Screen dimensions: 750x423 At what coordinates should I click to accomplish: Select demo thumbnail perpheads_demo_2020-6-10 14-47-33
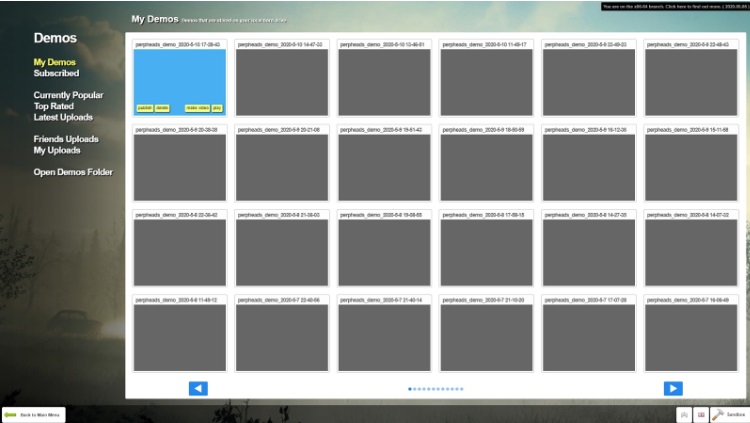(x=282, y=82)
